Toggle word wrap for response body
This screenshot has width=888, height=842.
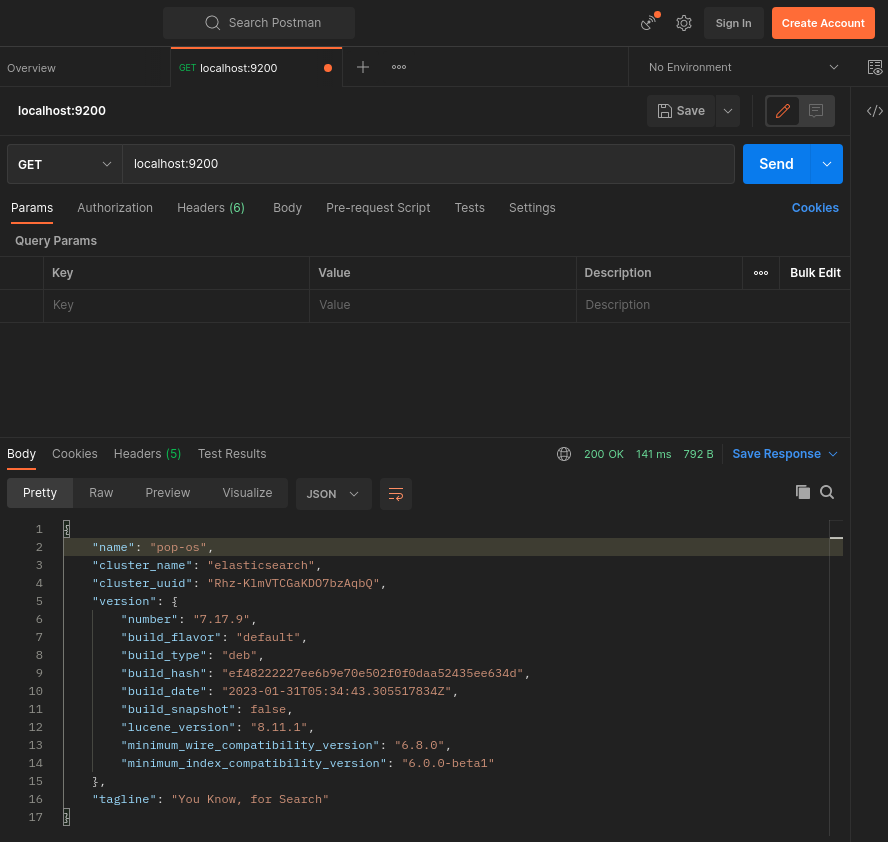395,494
